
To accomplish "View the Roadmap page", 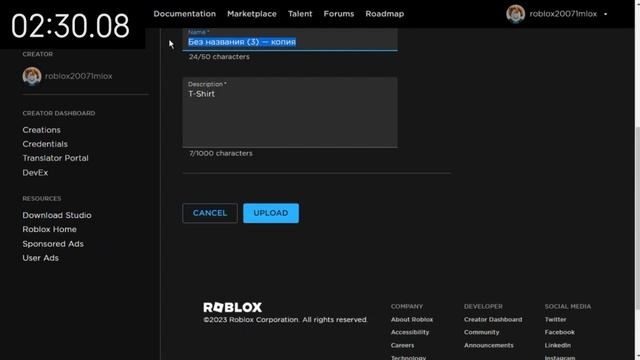I will point(384,14).
